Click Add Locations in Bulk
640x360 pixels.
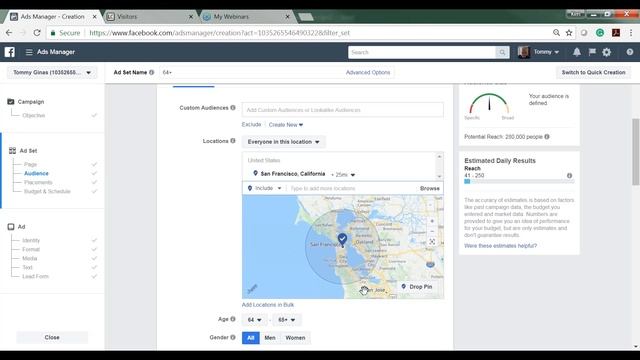tap(268, 305)
